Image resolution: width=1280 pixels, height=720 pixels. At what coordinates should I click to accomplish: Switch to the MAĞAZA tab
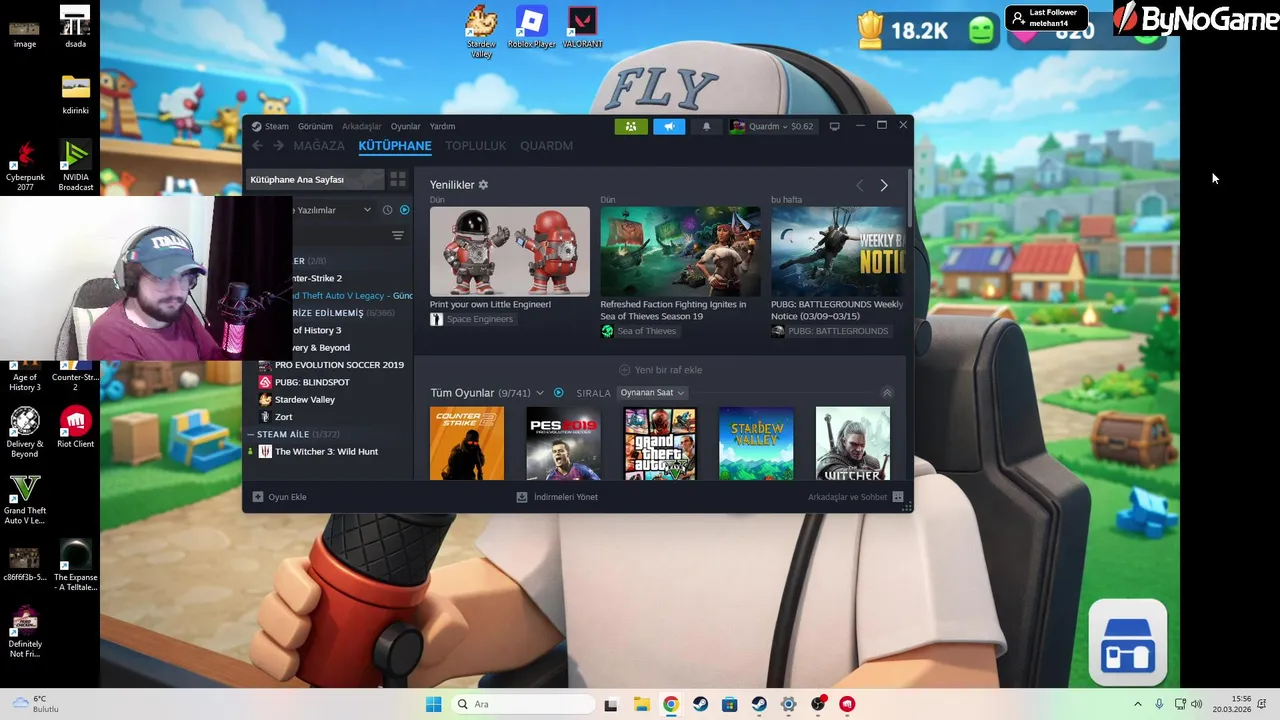coord(319,145)
